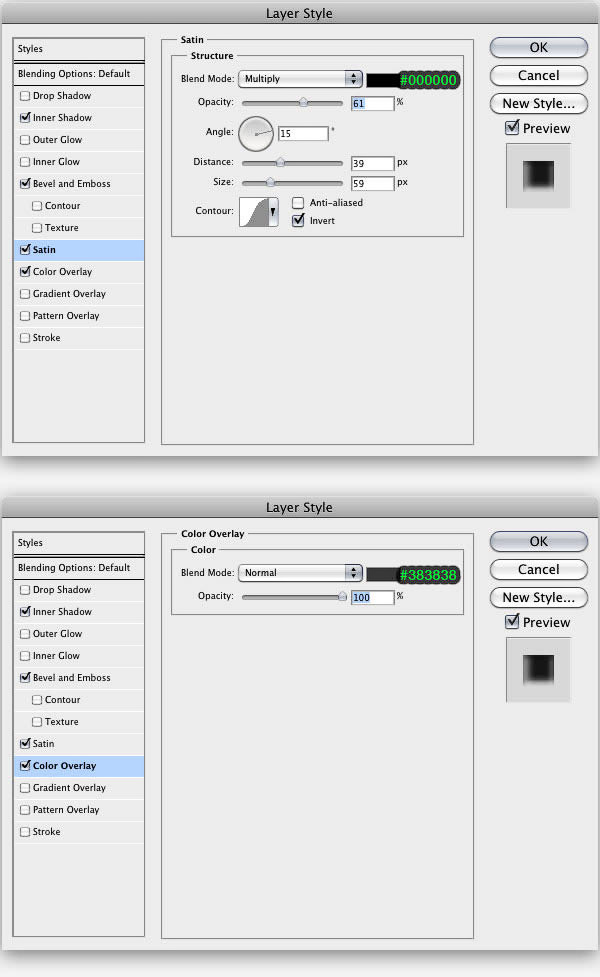Select Styles header in Color Overlay dialog
This screenshot has width=600, height=977.
click(79, 543)
